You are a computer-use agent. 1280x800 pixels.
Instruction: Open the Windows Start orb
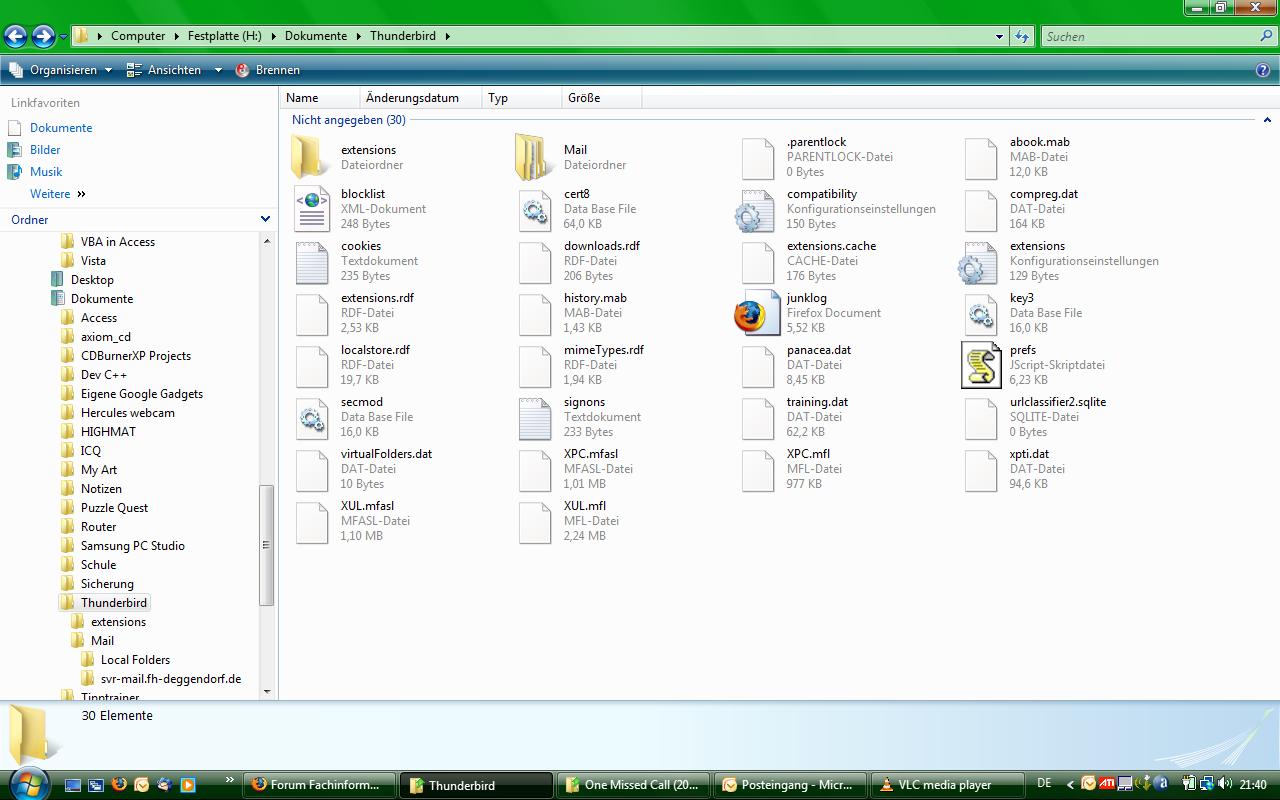(27, 782)
